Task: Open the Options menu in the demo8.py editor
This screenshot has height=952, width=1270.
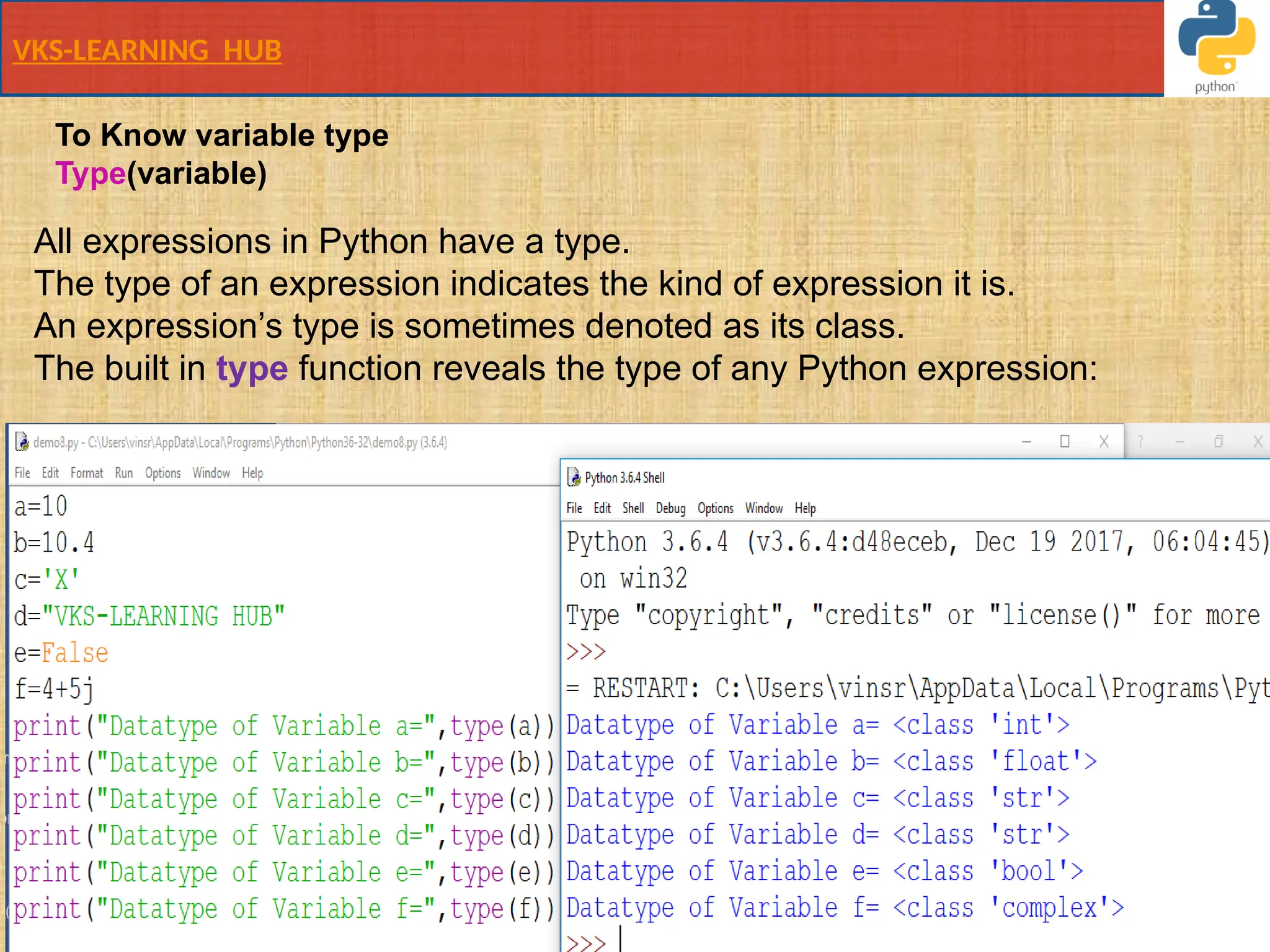Action: tap(163, 473)
